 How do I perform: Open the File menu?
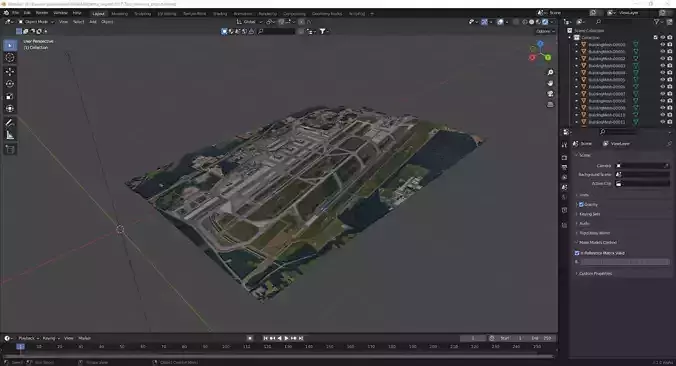pos(15,13)
